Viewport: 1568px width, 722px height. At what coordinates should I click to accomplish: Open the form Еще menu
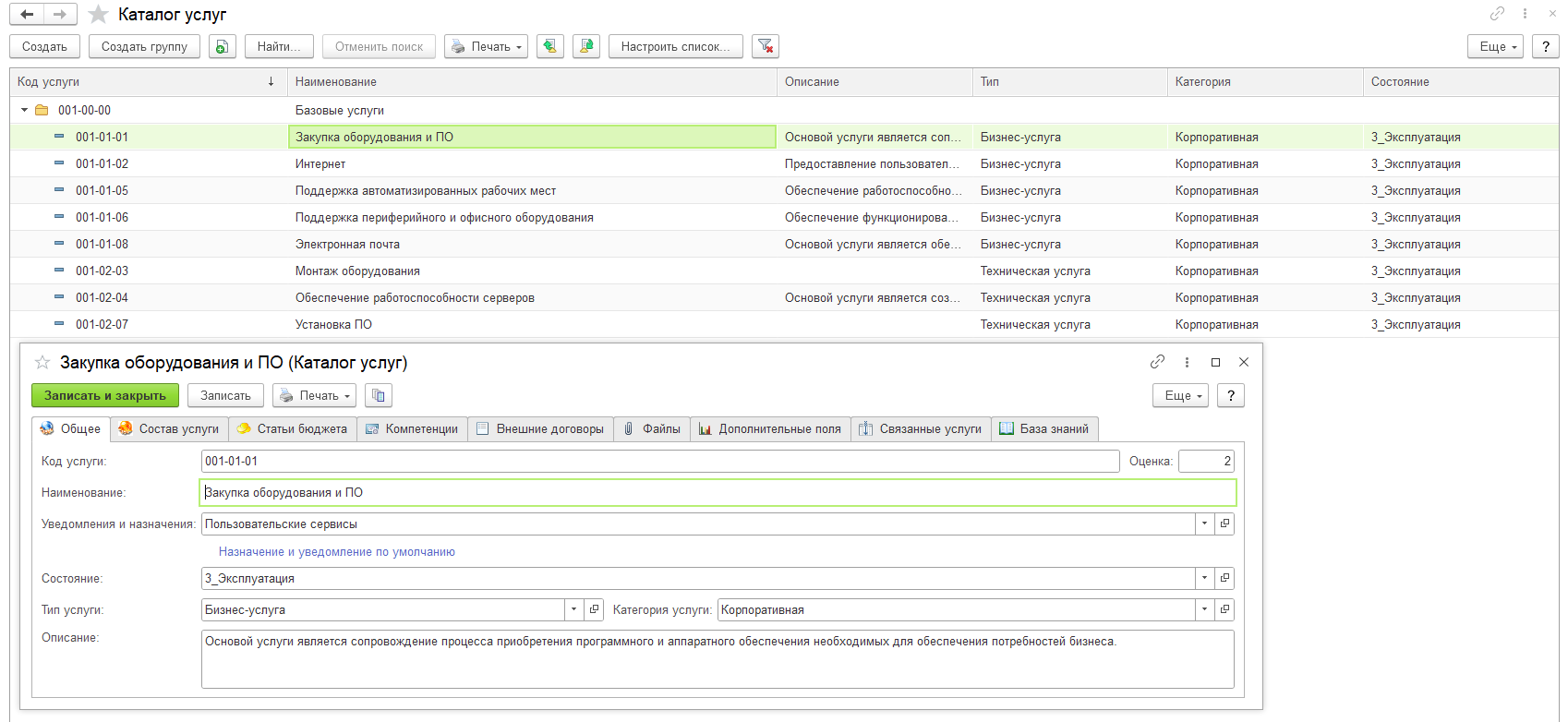click(1180, 395)
